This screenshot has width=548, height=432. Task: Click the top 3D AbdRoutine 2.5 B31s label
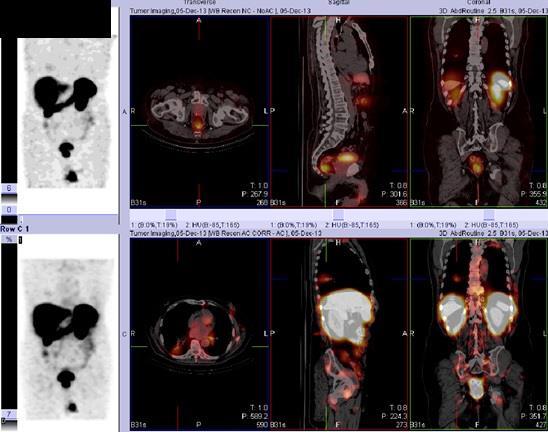493,11
